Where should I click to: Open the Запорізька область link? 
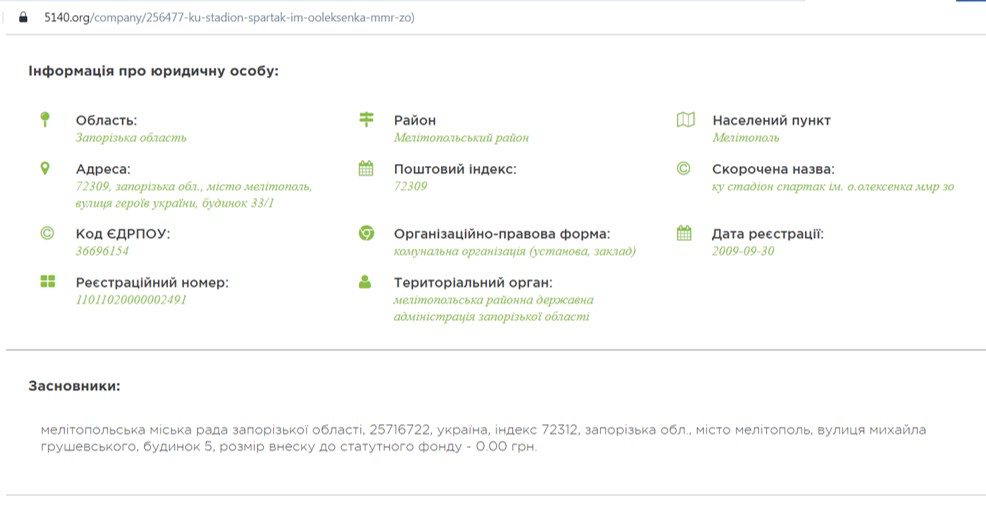(131, 138)
